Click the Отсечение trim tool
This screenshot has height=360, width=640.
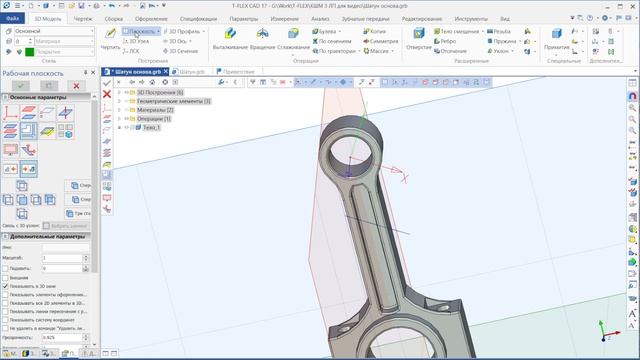450,51
